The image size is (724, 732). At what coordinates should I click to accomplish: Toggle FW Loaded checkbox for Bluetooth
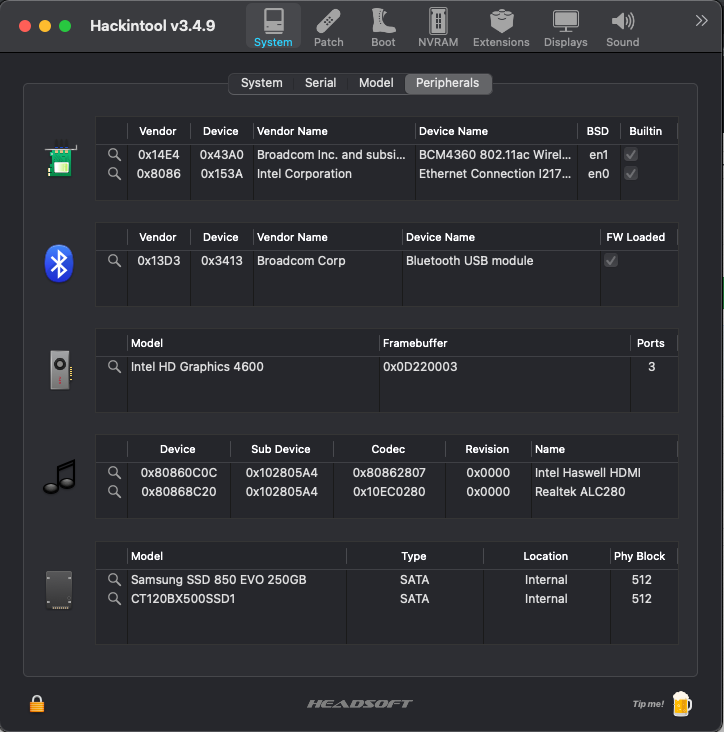point(611,260)
